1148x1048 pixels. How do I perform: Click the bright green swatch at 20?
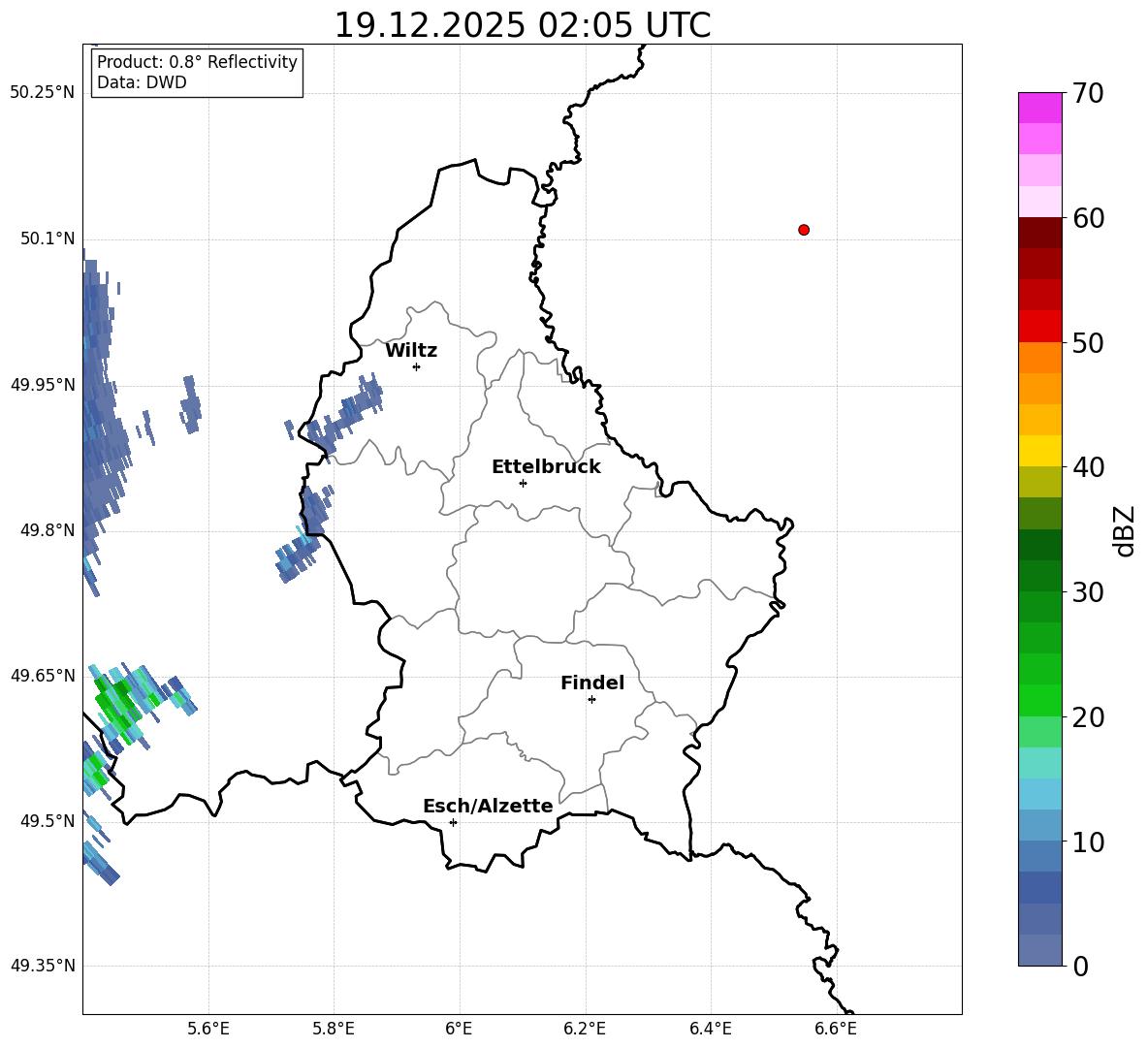pos(1040,700)
